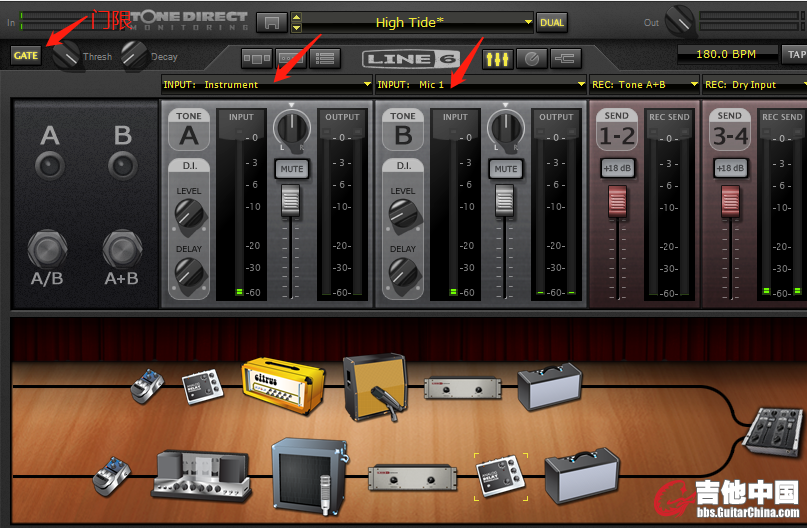Viewport: 807px width, 528px height.
Task: Stomp the A/B footswitch
Action: (47, 250)
